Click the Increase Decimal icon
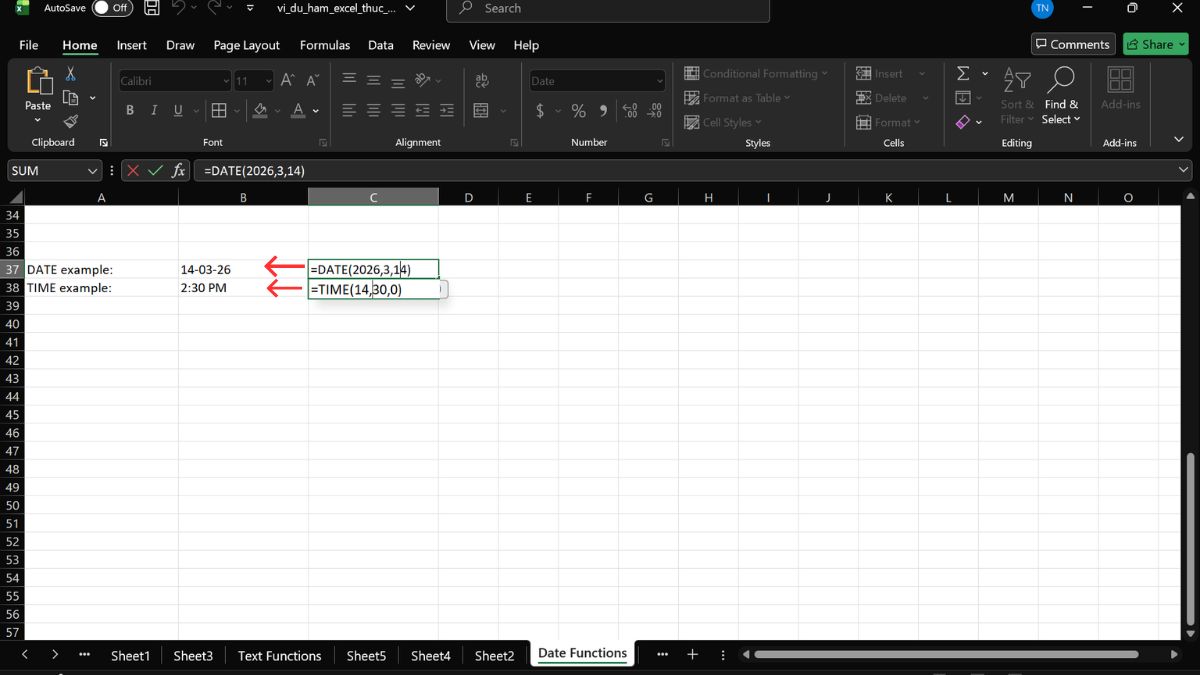Screen dimensions: 1200x675 point(630,111)
